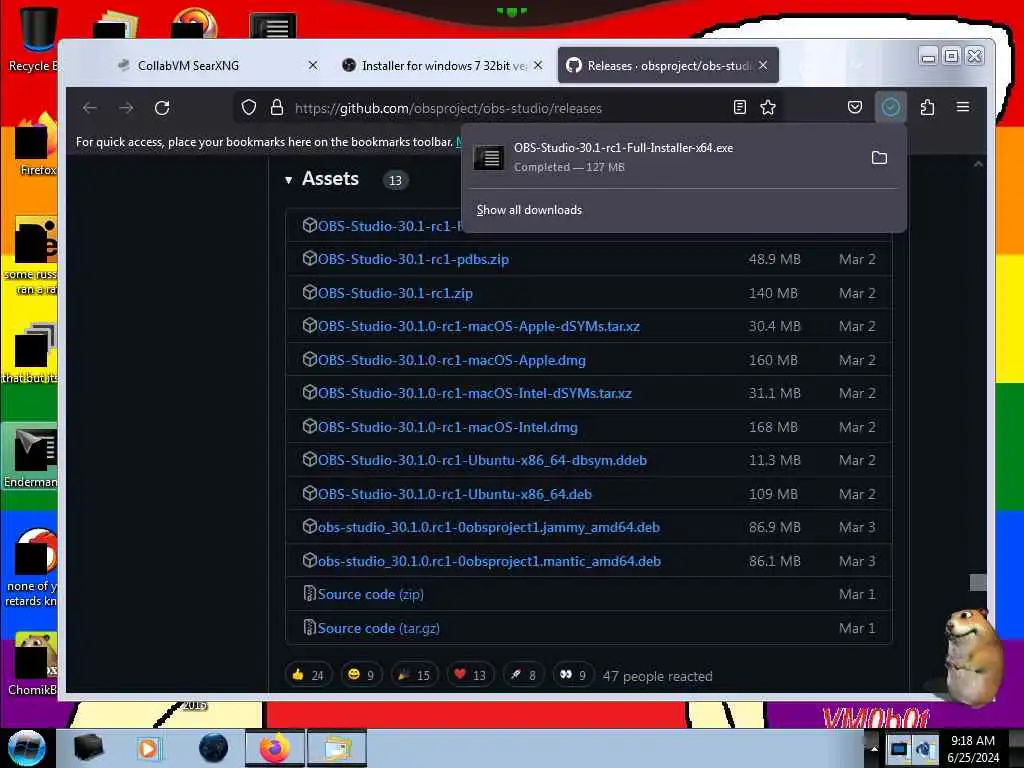This screenshot has height=768, width=1024.
Task: Click heart reaction with 13
Action: point(470,675)
